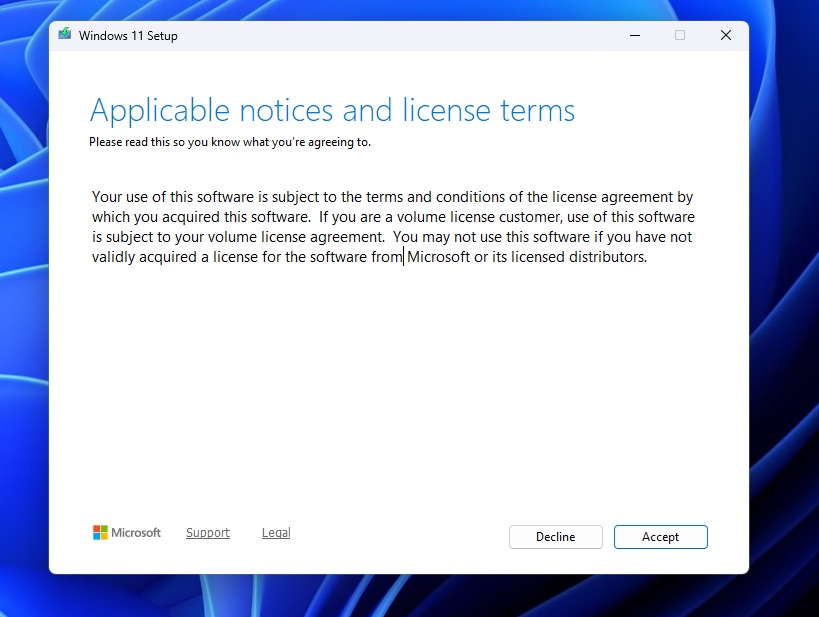Place cursor inside the license agreement text

(390, 226)
